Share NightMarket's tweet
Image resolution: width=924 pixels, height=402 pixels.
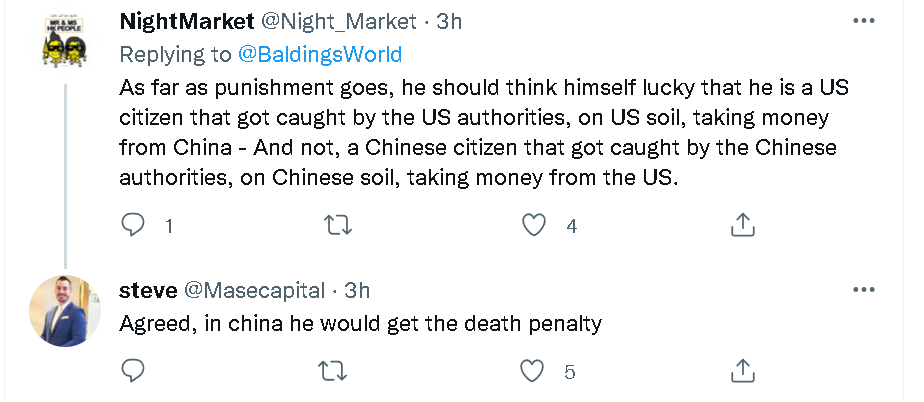742,225
